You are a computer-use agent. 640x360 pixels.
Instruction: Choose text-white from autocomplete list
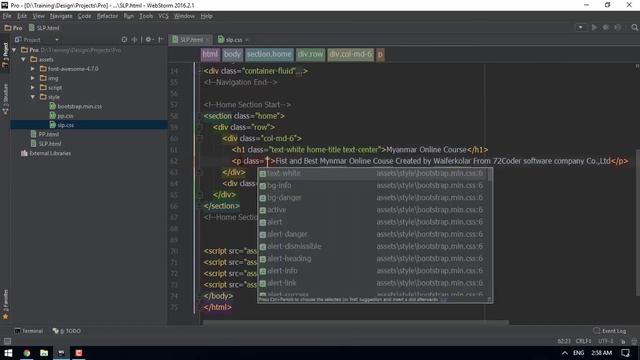coord(372,173)
